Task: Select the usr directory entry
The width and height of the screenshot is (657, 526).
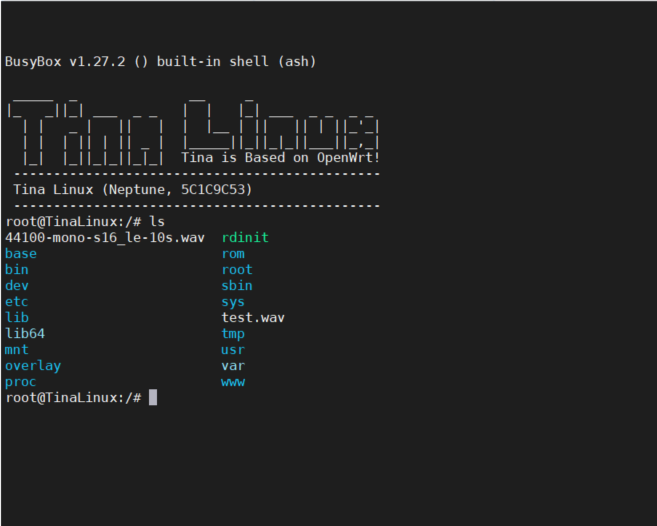Action: click(232, 350)
